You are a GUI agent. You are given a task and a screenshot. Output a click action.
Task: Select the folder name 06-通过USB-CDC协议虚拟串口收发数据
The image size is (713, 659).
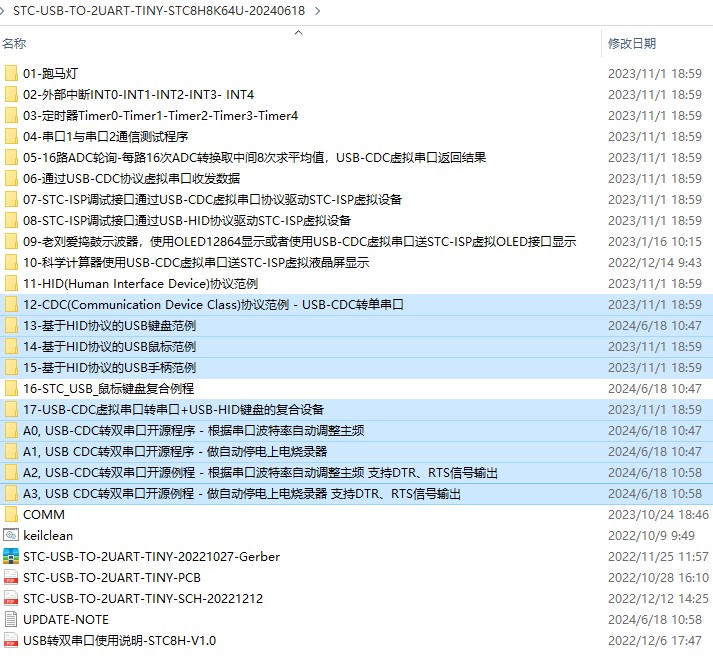[x=131, y=178]
